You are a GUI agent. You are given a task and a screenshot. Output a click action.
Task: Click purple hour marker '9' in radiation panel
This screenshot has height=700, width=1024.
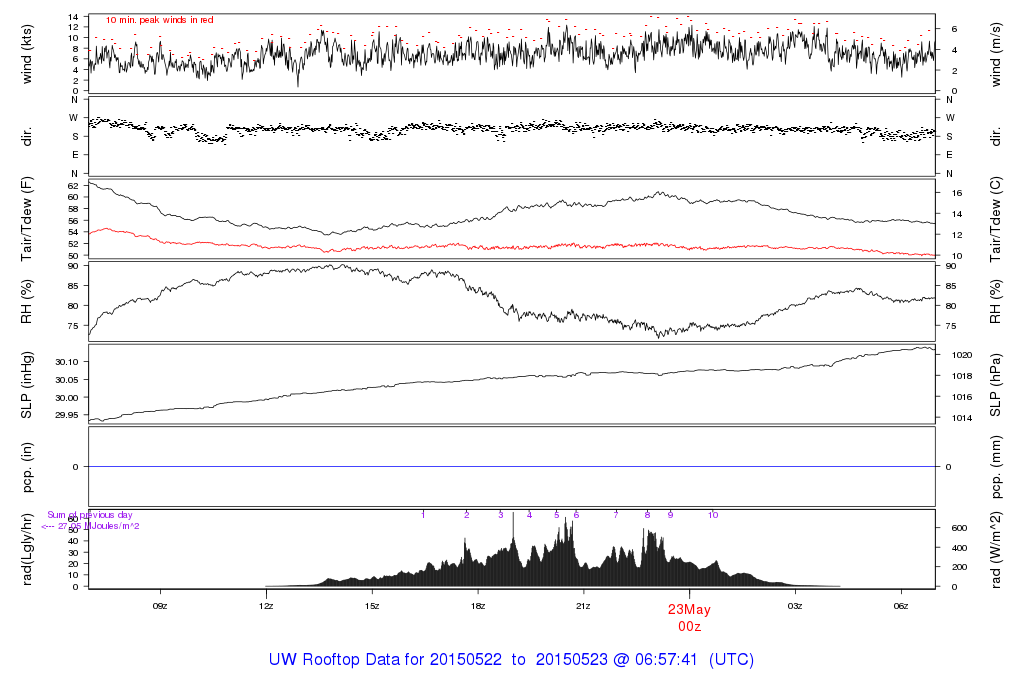click(x=671, y=515)
